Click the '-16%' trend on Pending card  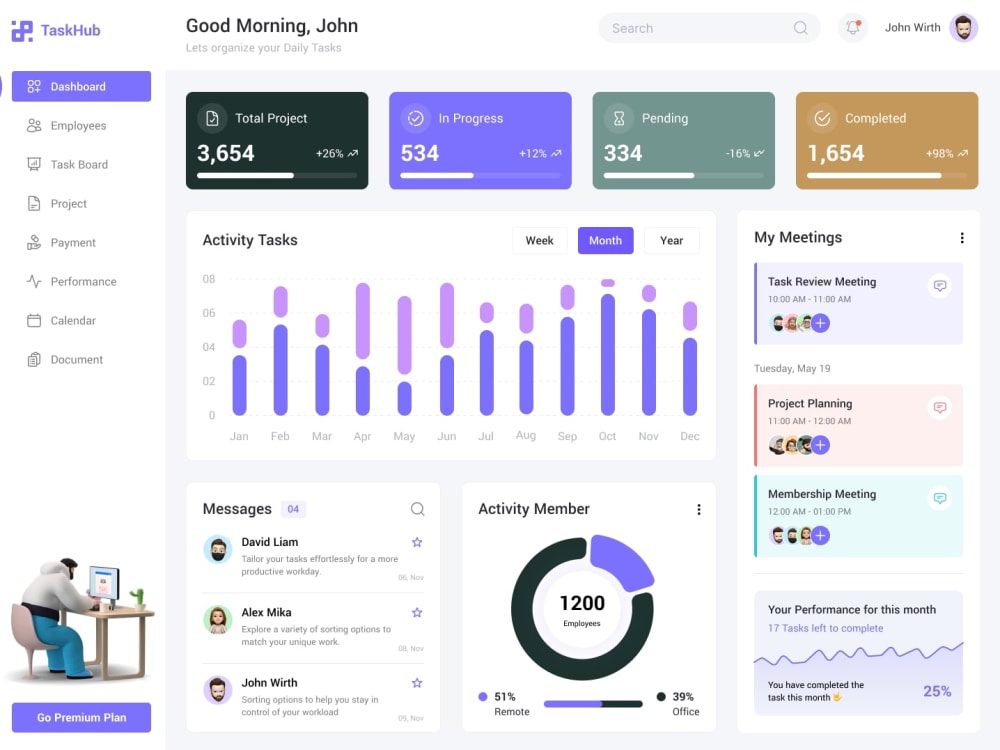point(744,154)
